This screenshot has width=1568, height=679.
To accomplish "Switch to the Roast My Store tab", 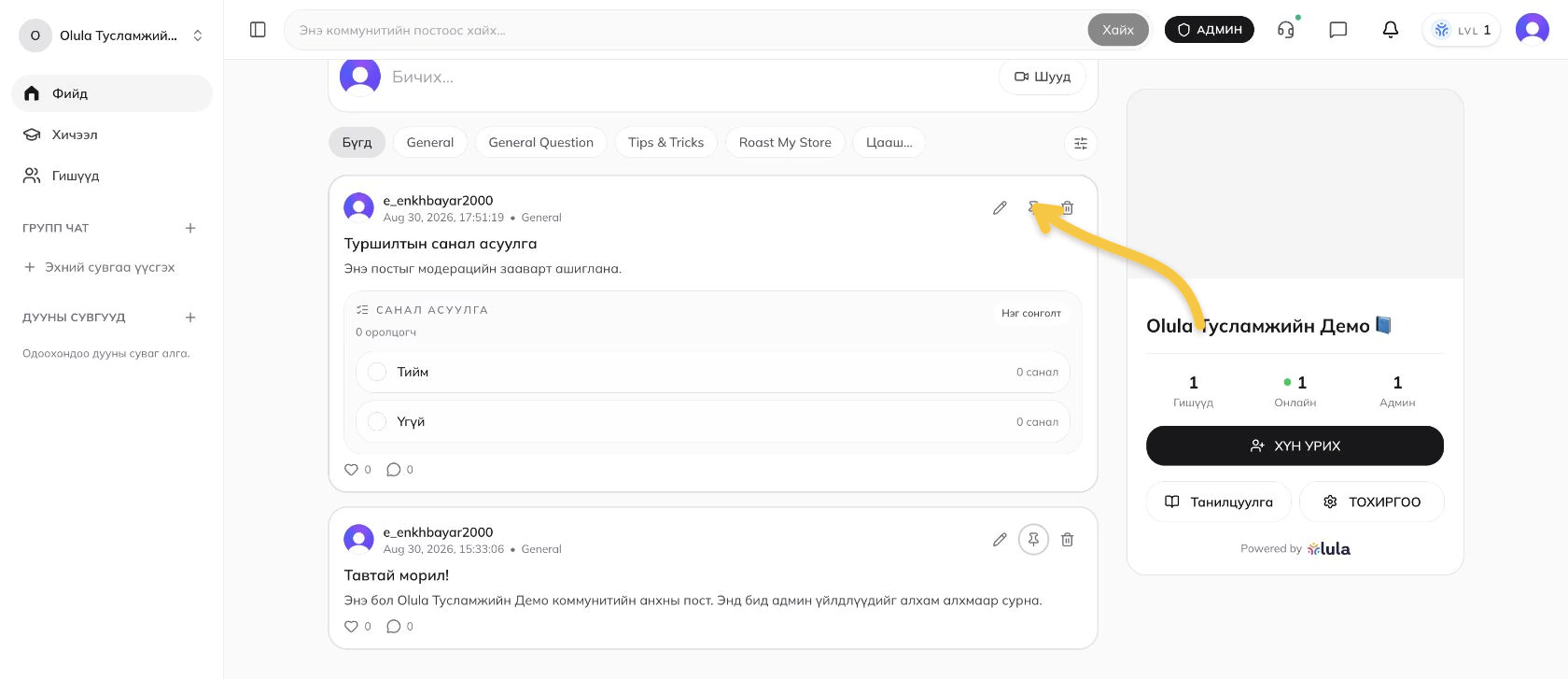I will pos(785,143).
